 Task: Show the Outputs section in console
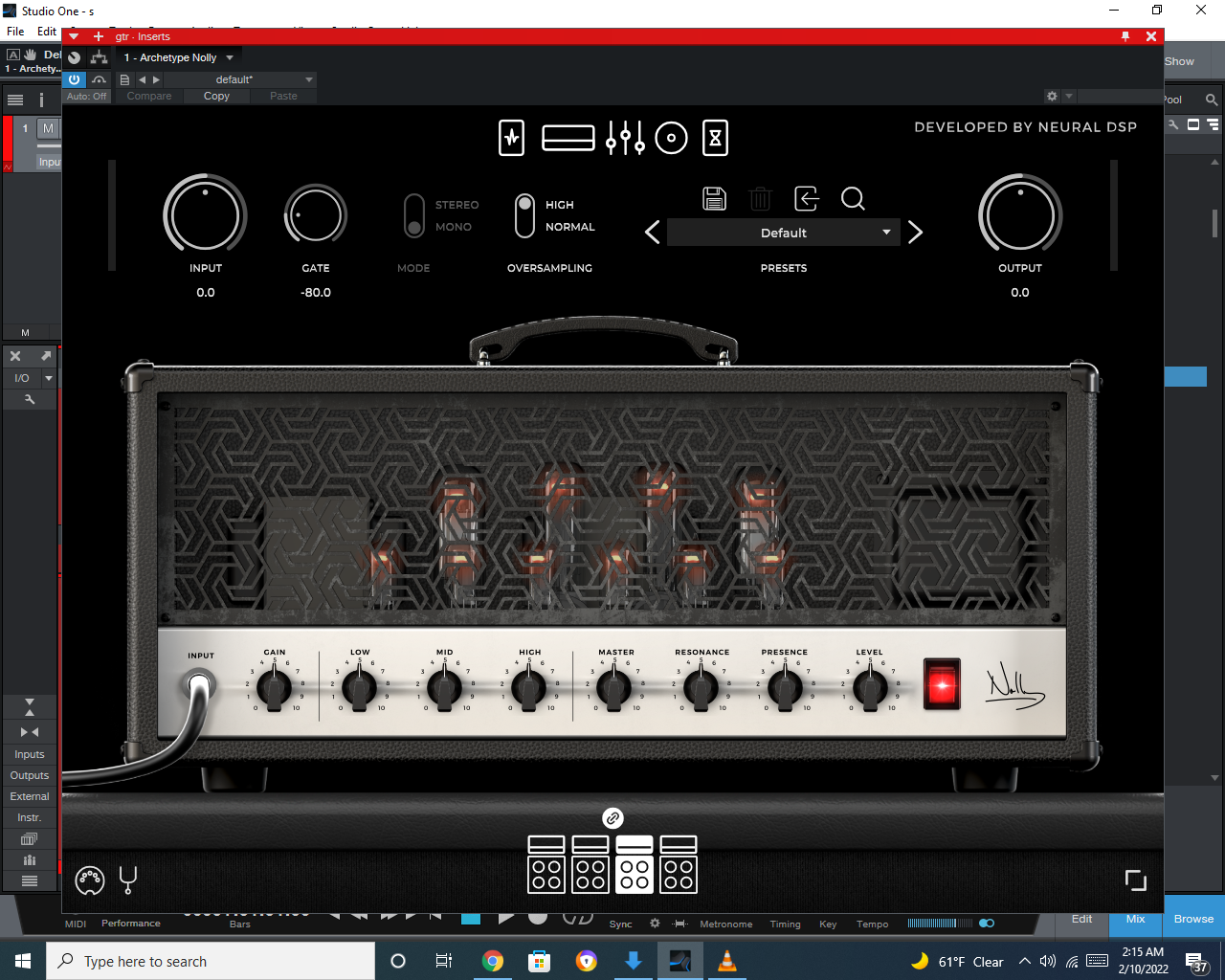click(x=30, y=775)
